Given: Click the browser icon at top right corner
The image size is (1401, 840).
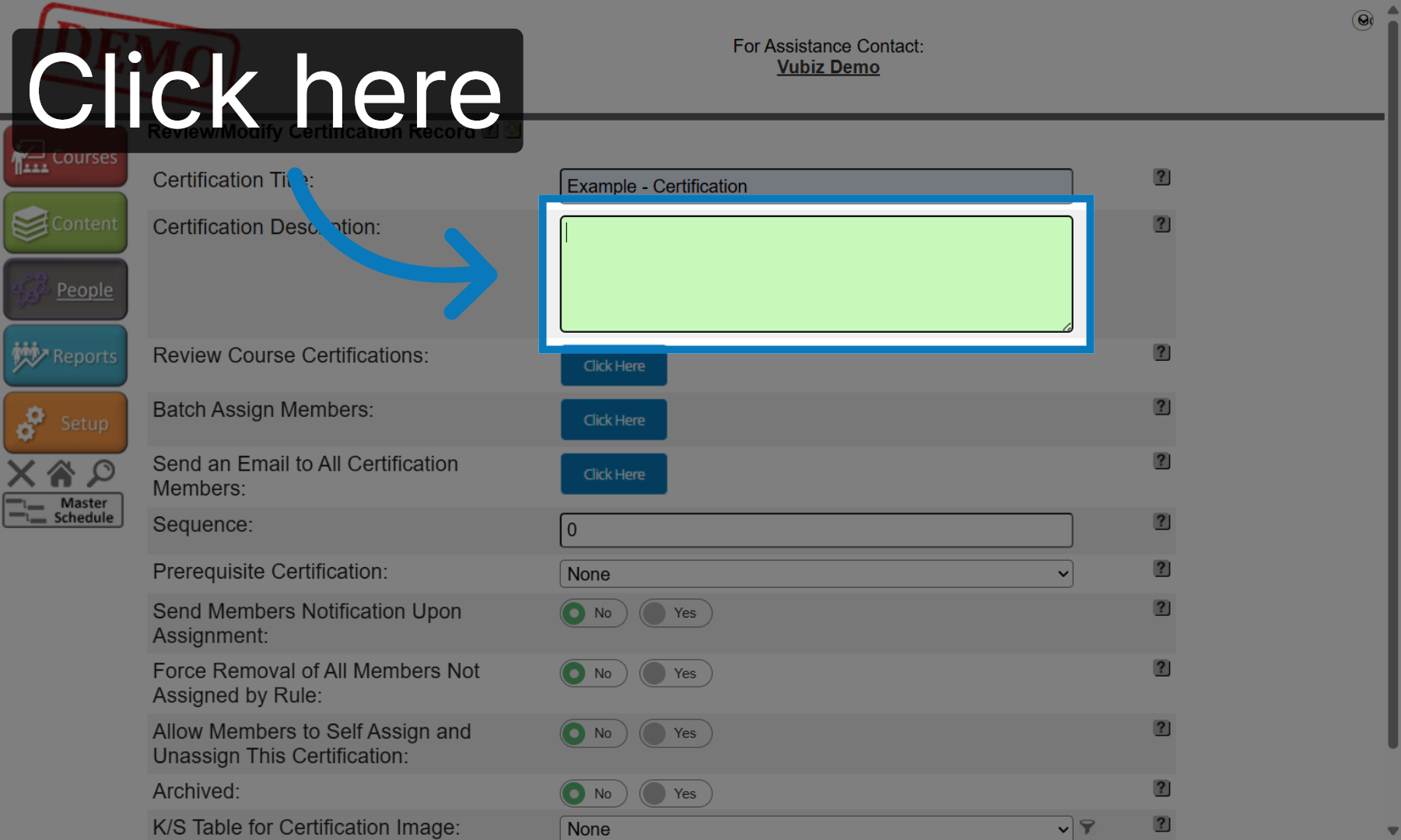Looking at the screenshot, I should coord(1363,20).
